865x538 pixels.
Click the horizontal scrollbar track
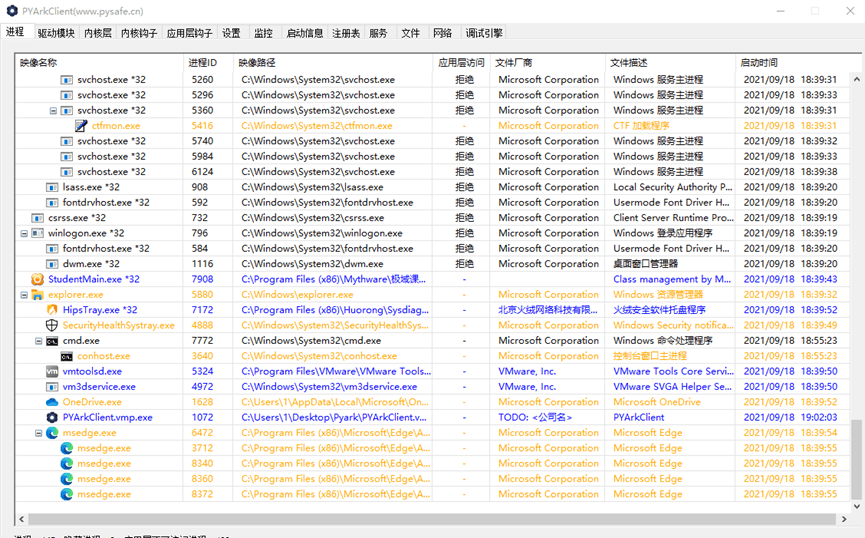(x=500, y=520)
